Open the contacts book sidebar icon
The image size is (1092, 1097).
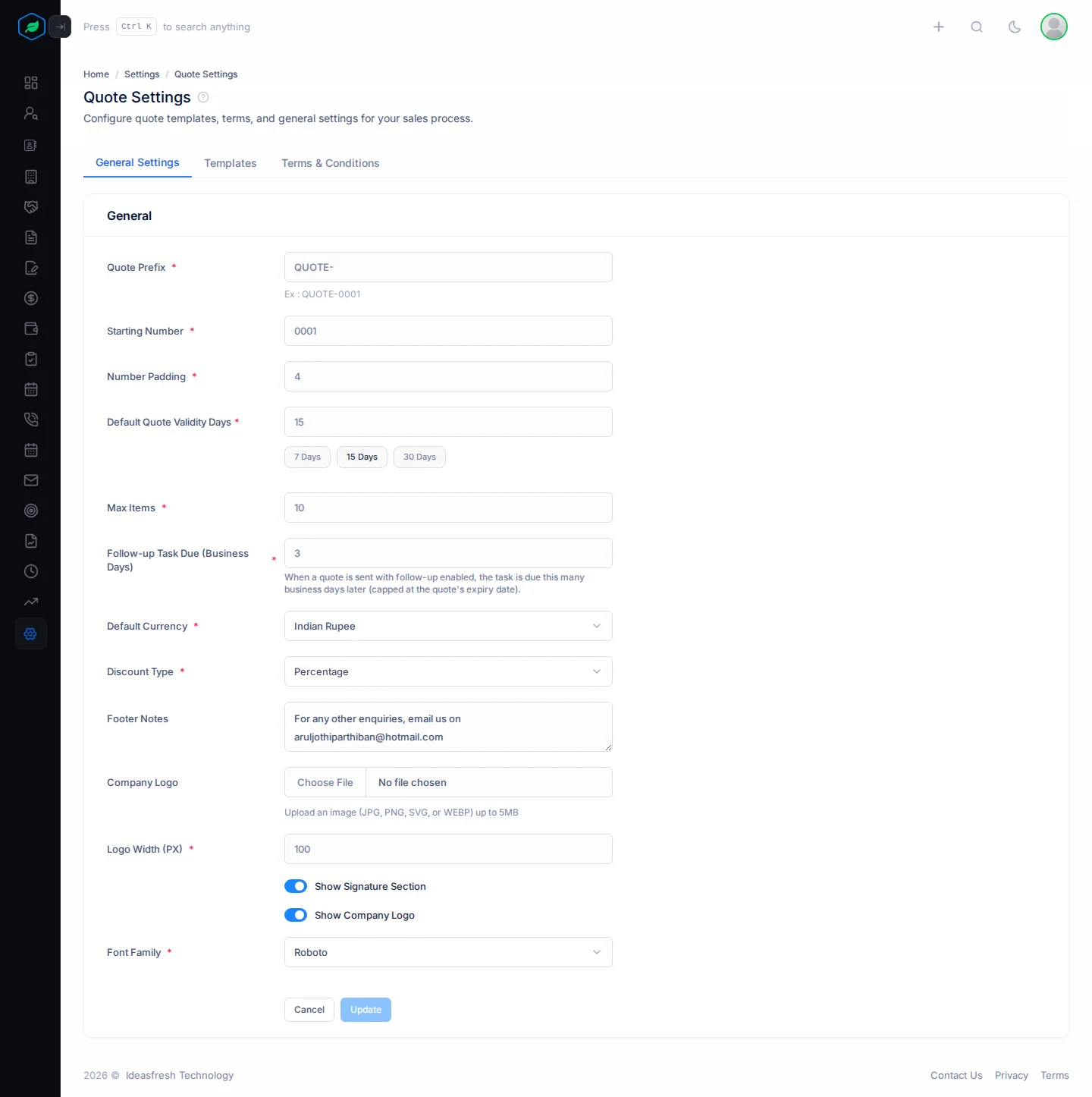click(x=31, y=145)
